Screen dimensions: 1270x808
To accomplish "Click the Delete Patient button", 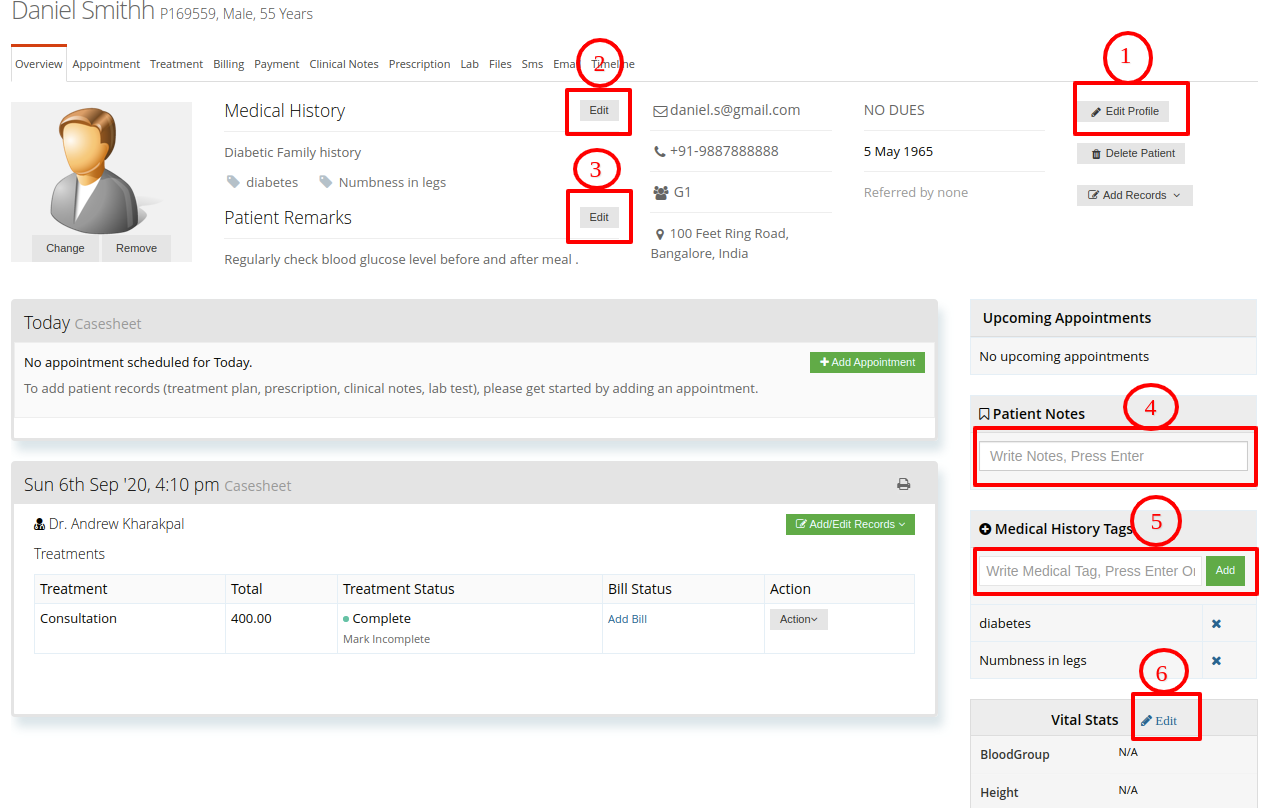I will (1131, 154).
